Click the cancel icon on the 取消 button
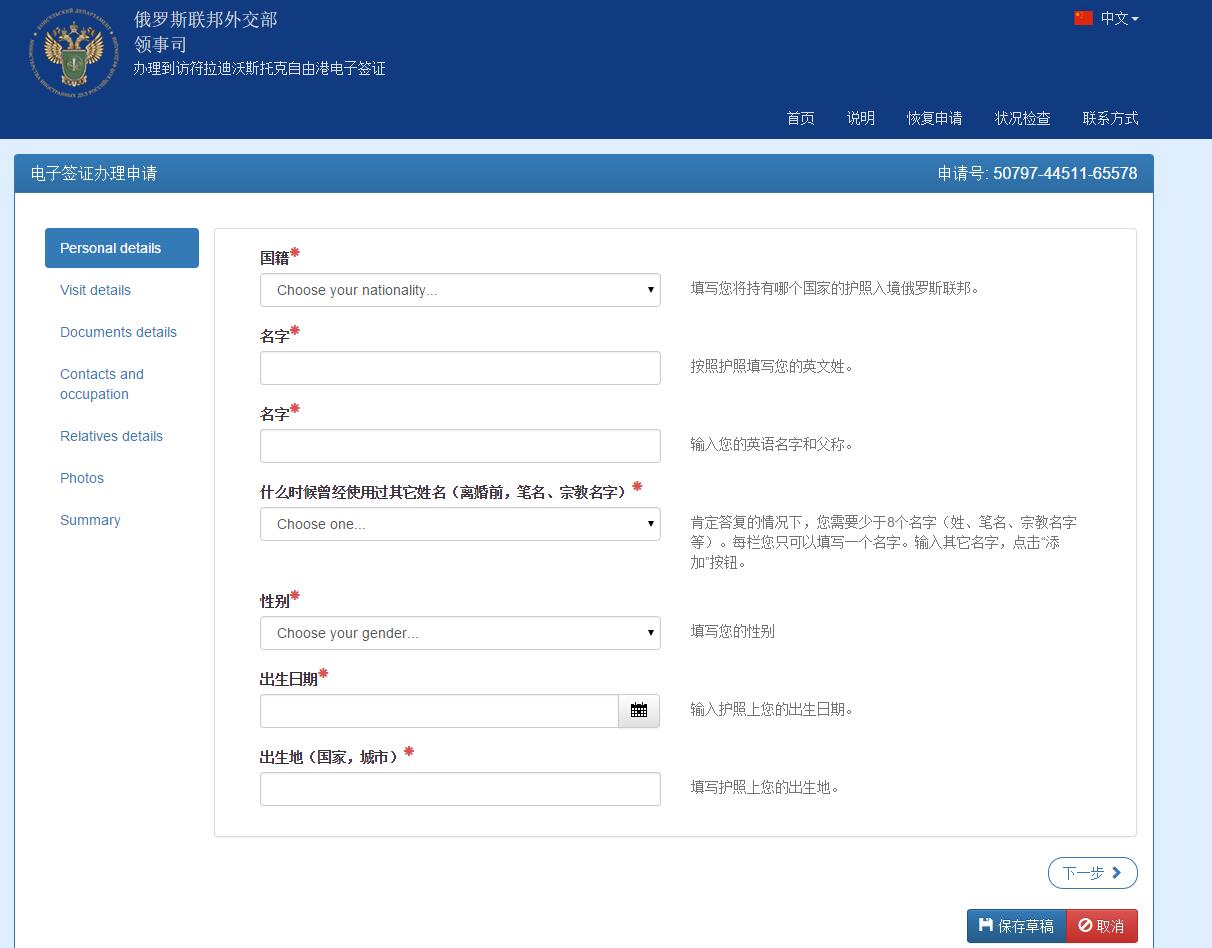The width and height of the screenshot is (1212, 948). tap(1085, 925)
